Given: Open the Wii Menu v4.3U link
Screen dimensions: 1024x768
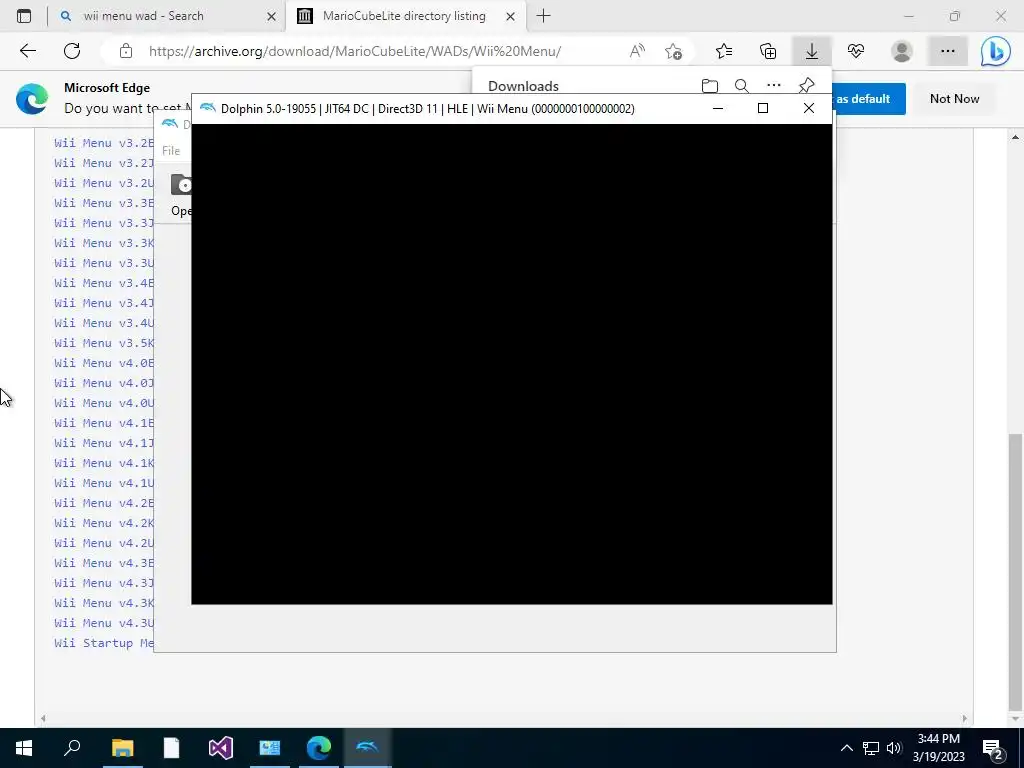Looking at the screenshot, I should coord(104,623).
